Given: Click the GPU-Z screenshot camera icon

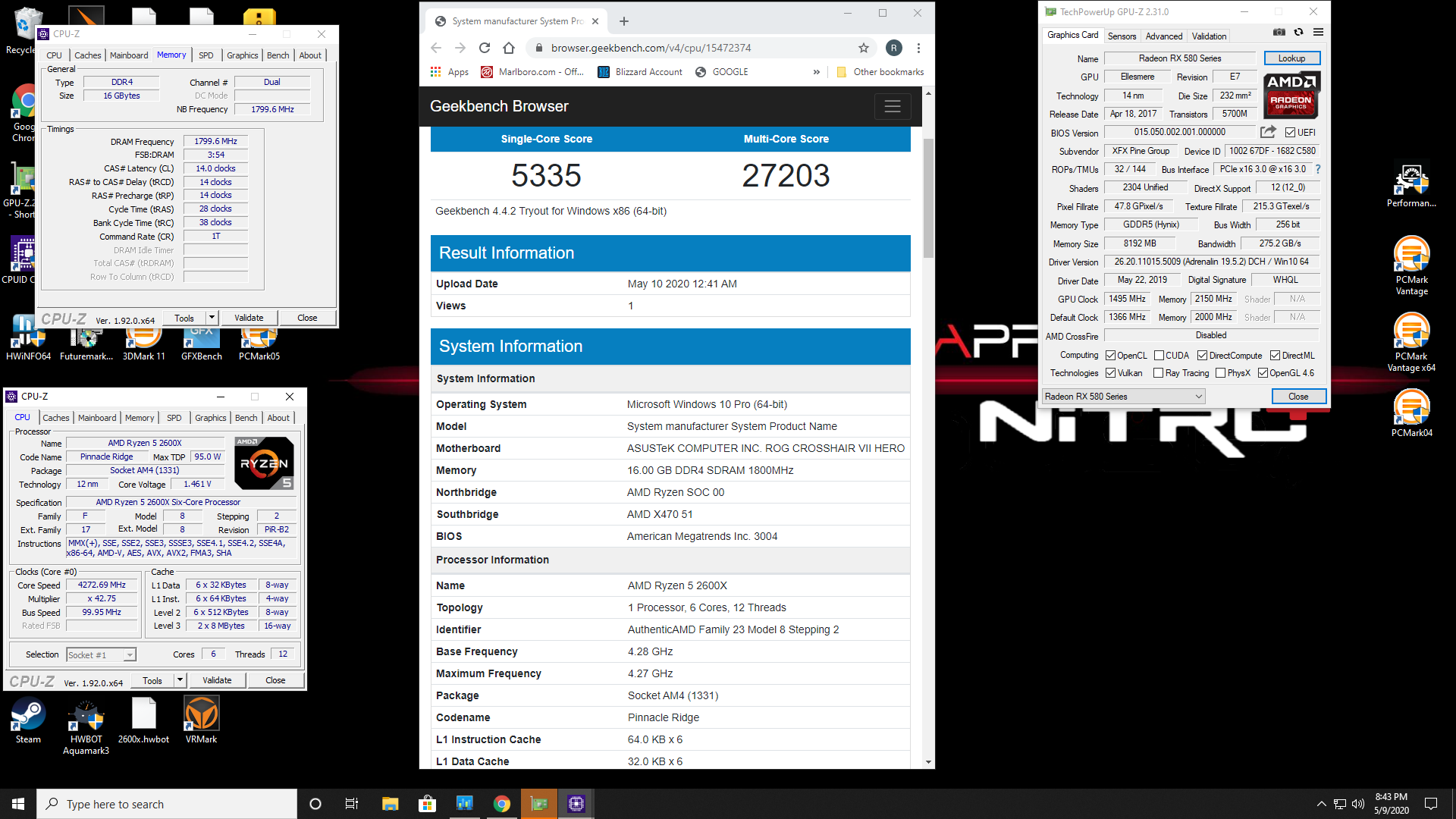Looking at the screenshot, I should click(1279, 33).
